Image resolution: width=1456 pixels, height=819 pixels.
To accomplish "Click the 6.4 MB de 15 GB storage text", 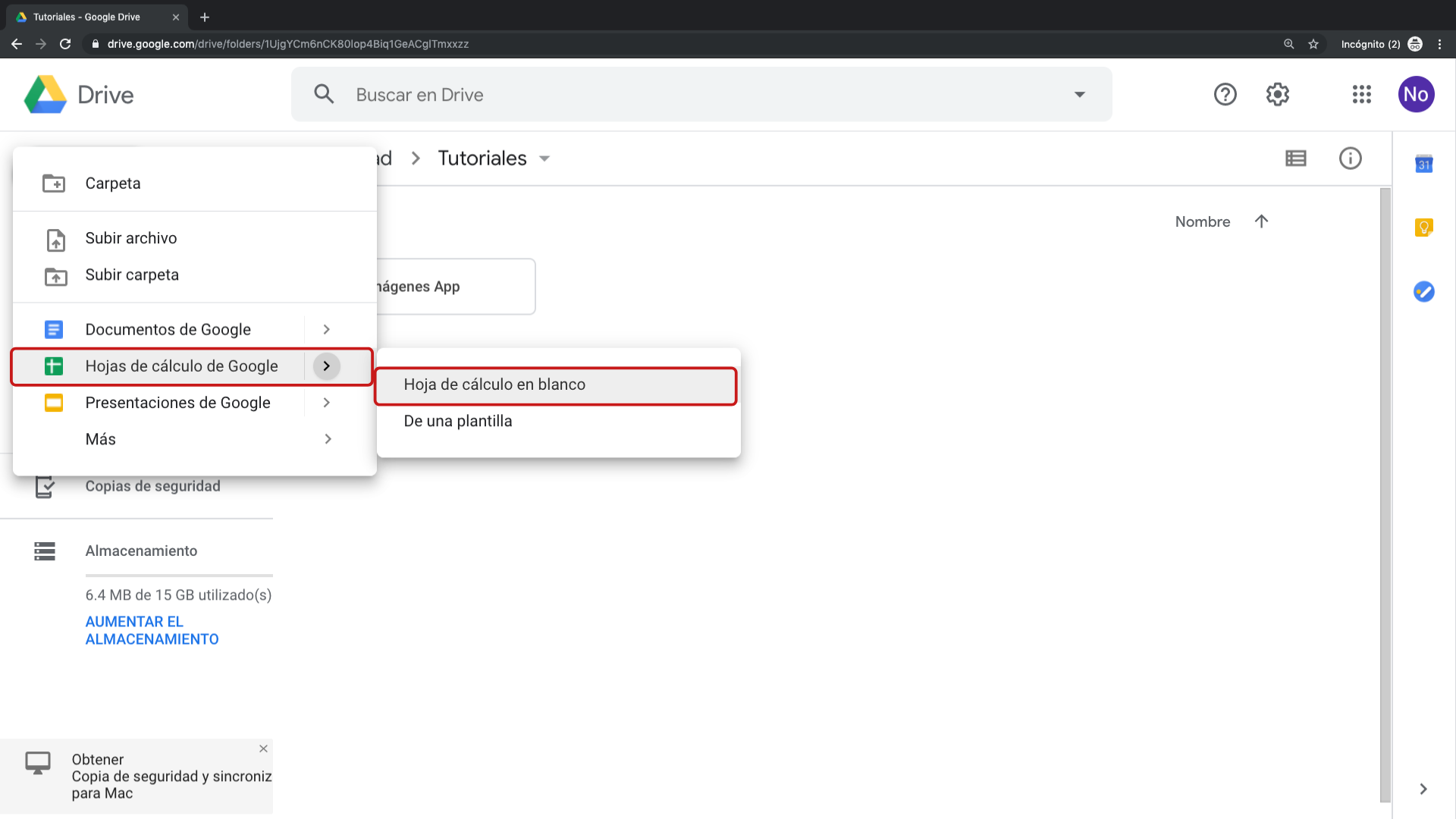I will click(x=178, y=595).
